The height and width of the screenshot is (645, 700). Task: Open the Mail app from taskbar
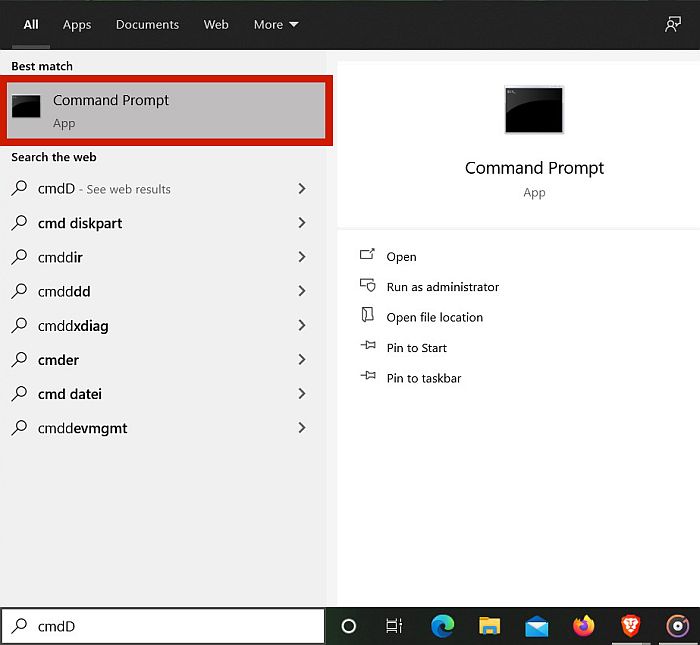[x=537, y=626]
